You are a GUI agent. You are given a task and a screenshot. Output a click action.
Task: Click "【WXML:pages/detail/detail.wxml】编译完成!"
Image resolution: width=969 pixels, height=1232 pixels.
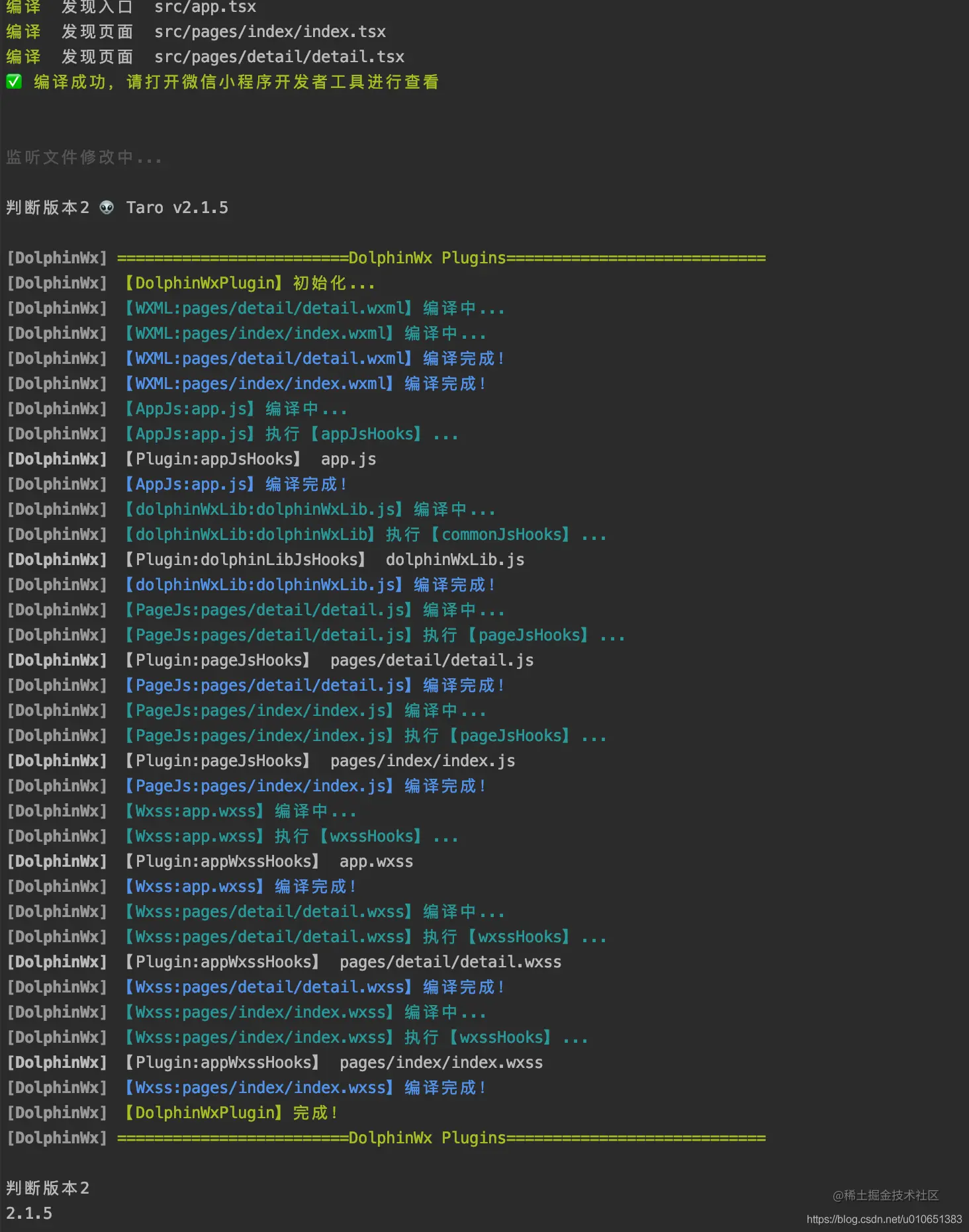click(315, 359)
